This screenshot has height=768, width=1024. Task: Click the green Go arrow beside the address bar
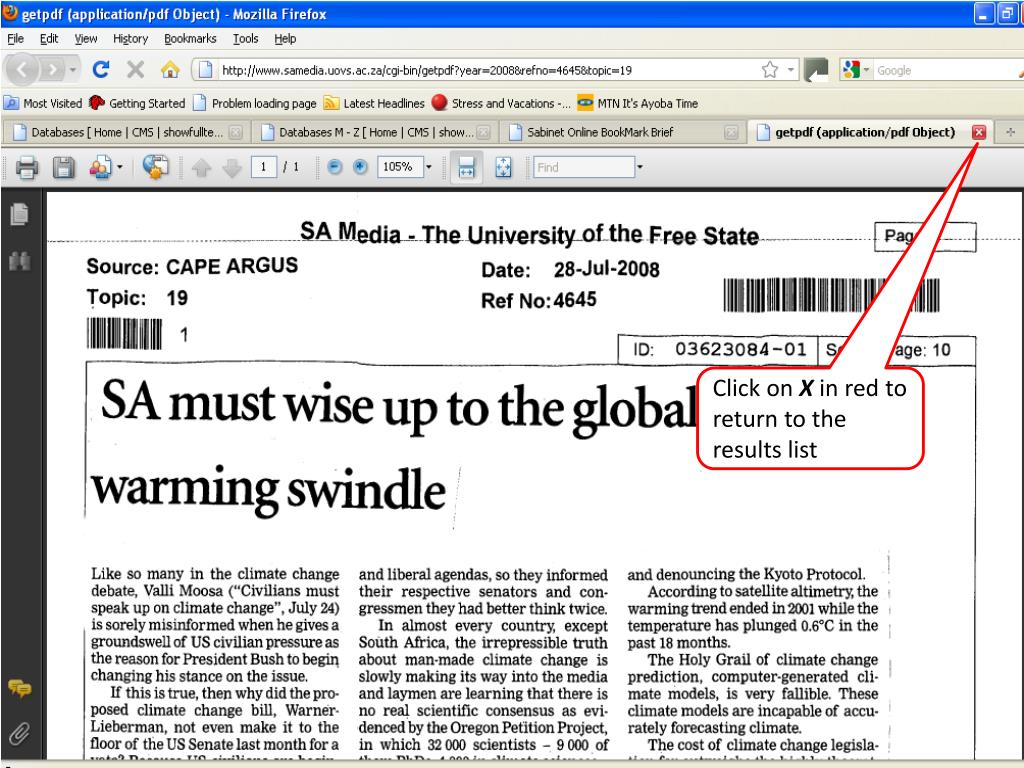[x=816, y=69]
